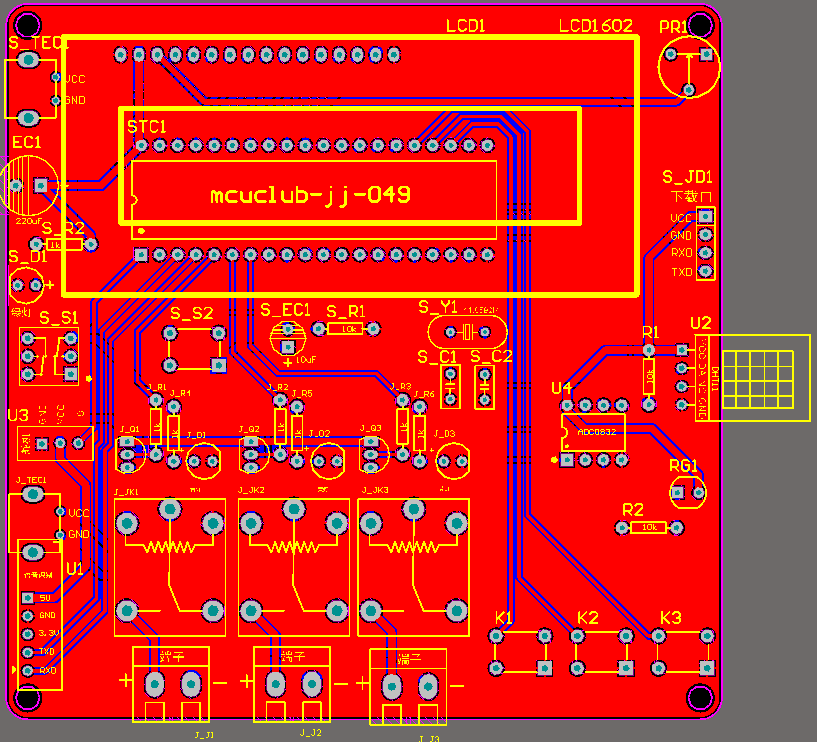
Task: Click the U3 module designator
Action: (x=18, y=415)
